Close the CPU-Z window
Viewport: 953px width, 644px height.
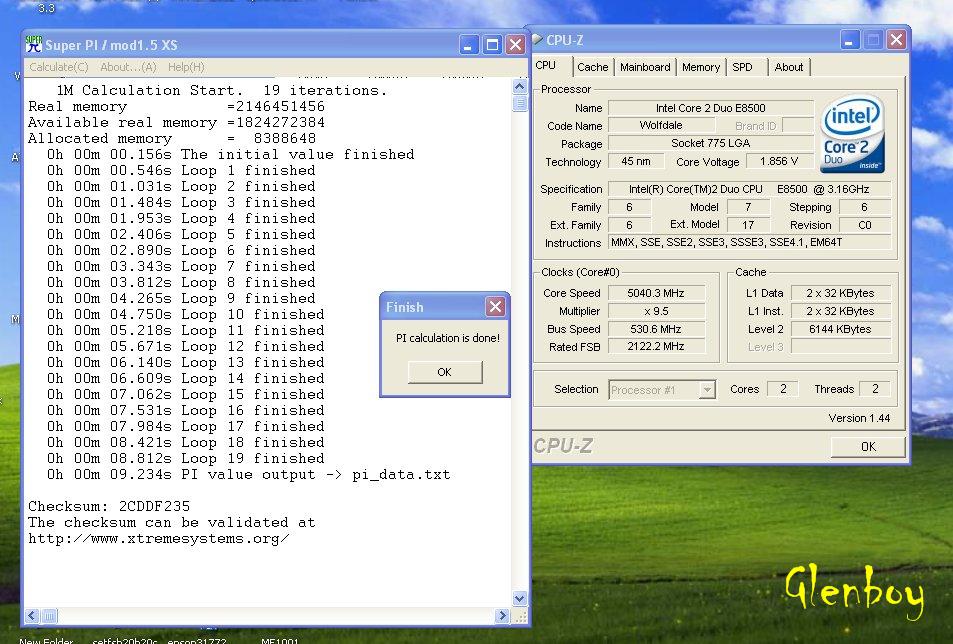(896, 40)
